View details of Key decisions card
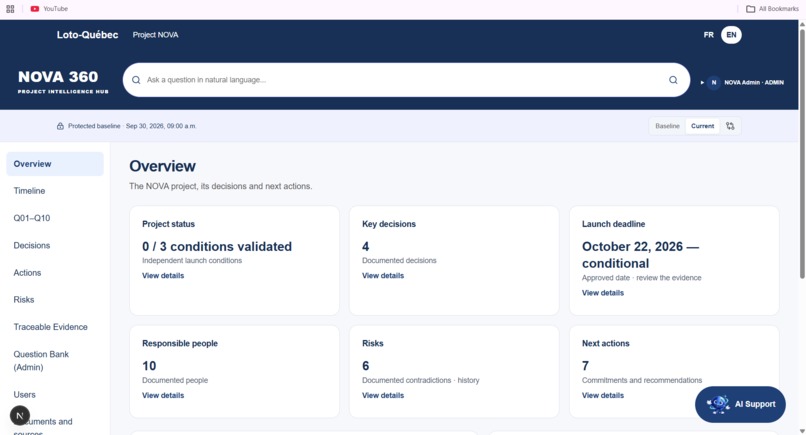Viewport: 806px width, 435px height. pos(383,276)
